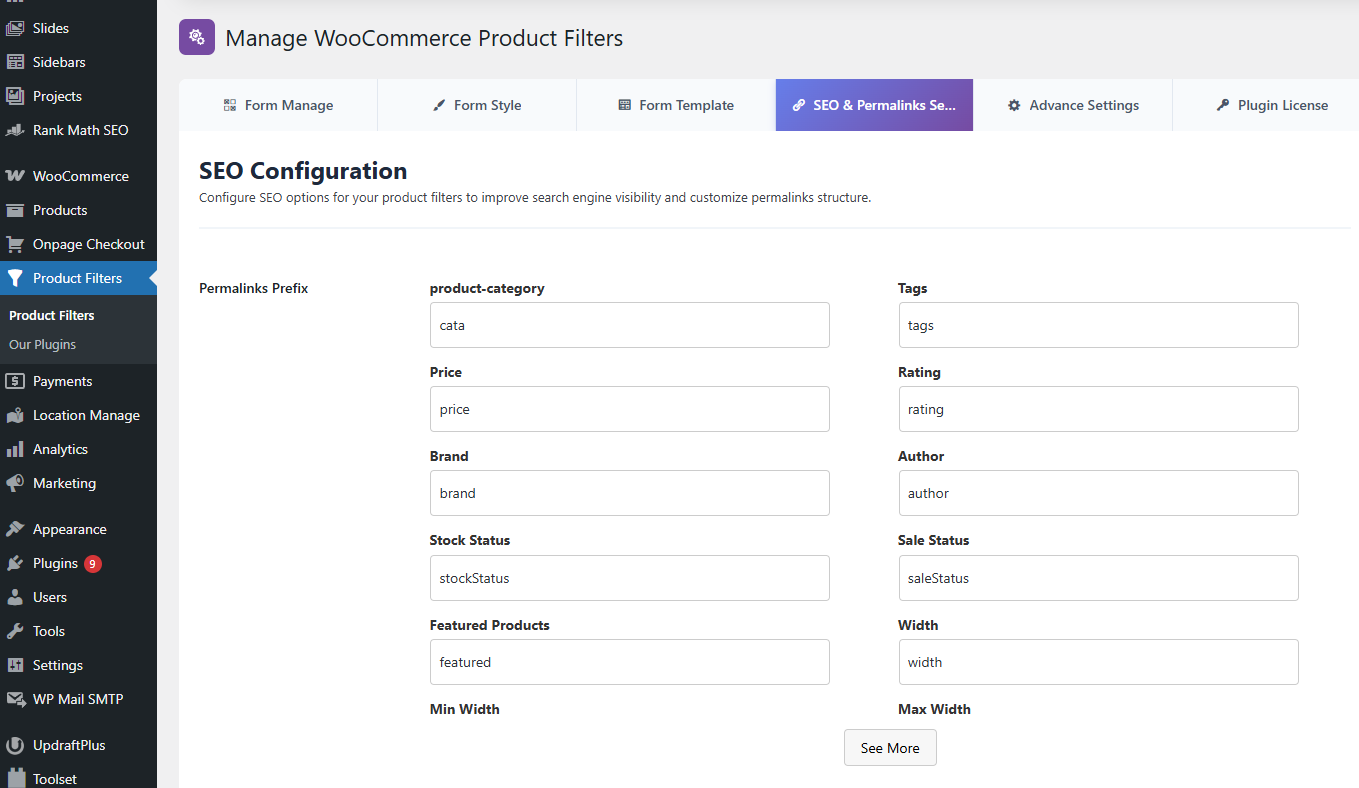Switch to the Form Style tab
This screenshot has height=788, width=1359.
pyautogui.click(x=477, y=105)
